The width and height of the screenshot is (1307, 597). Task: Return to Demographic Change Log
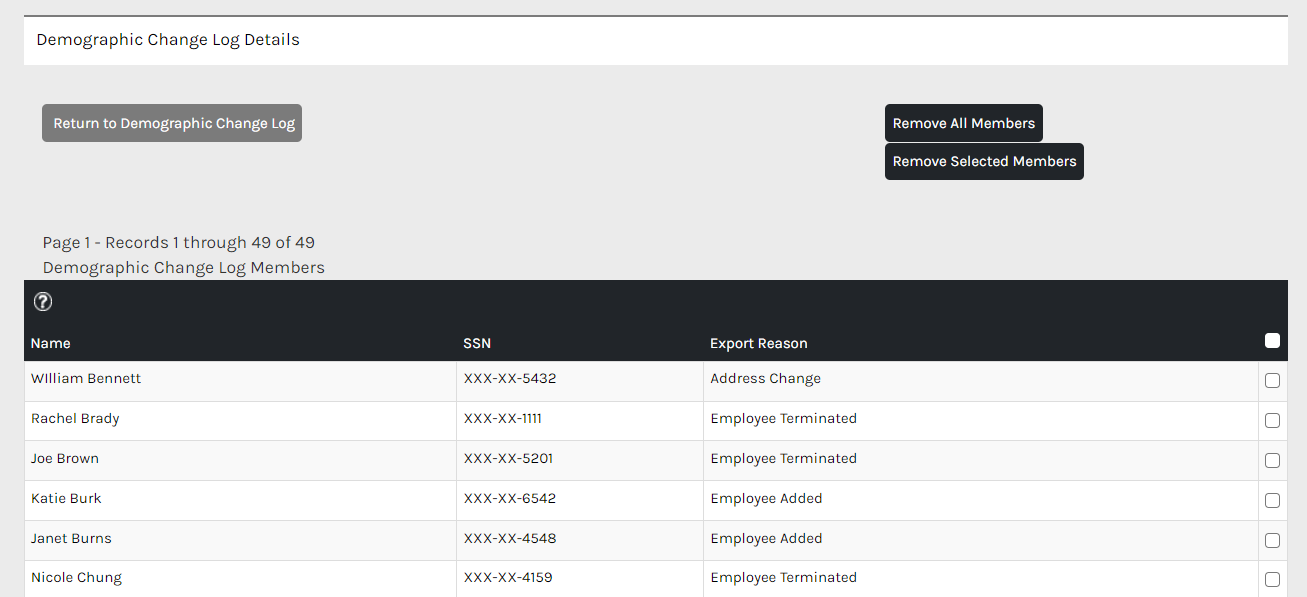(172, 123)
